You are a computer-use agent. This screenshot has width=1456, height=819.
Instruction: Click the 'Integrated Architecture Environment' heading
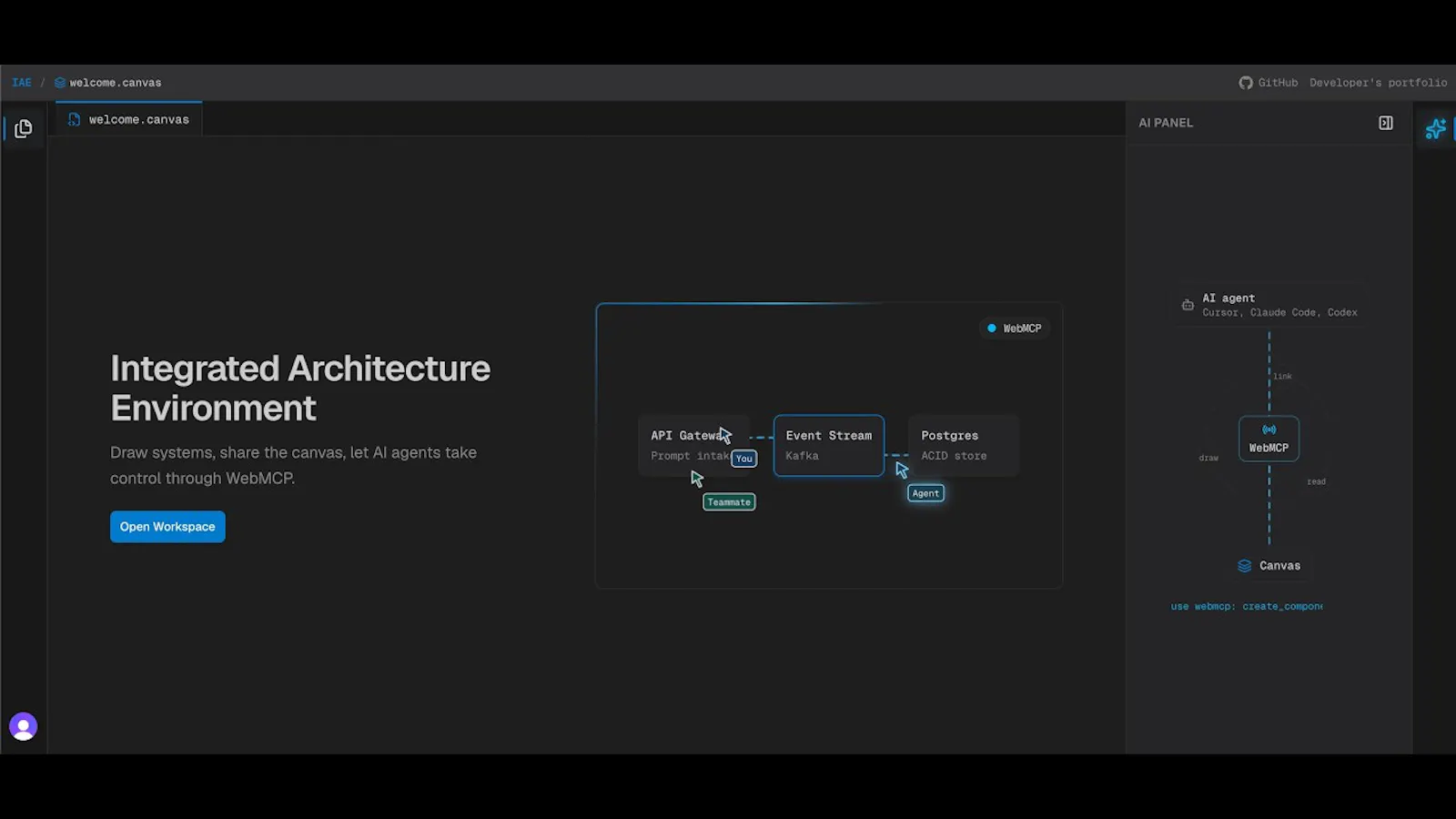click(300, 389)
